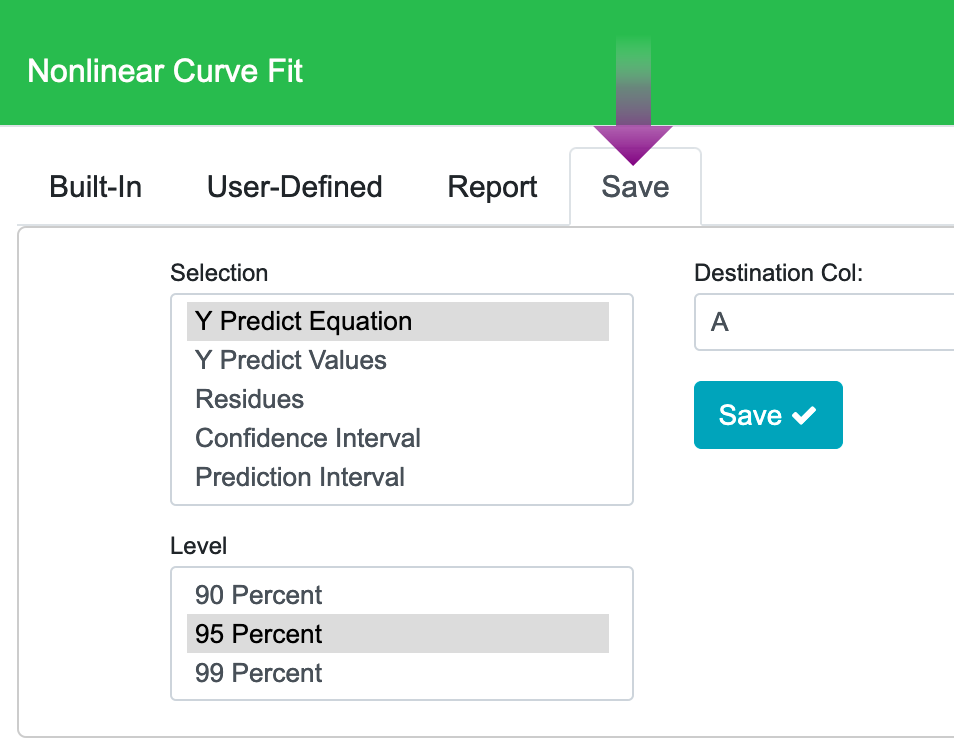Pick Residues from the Selection list
The image size is (954, 753).
click(x=250, y=399)
